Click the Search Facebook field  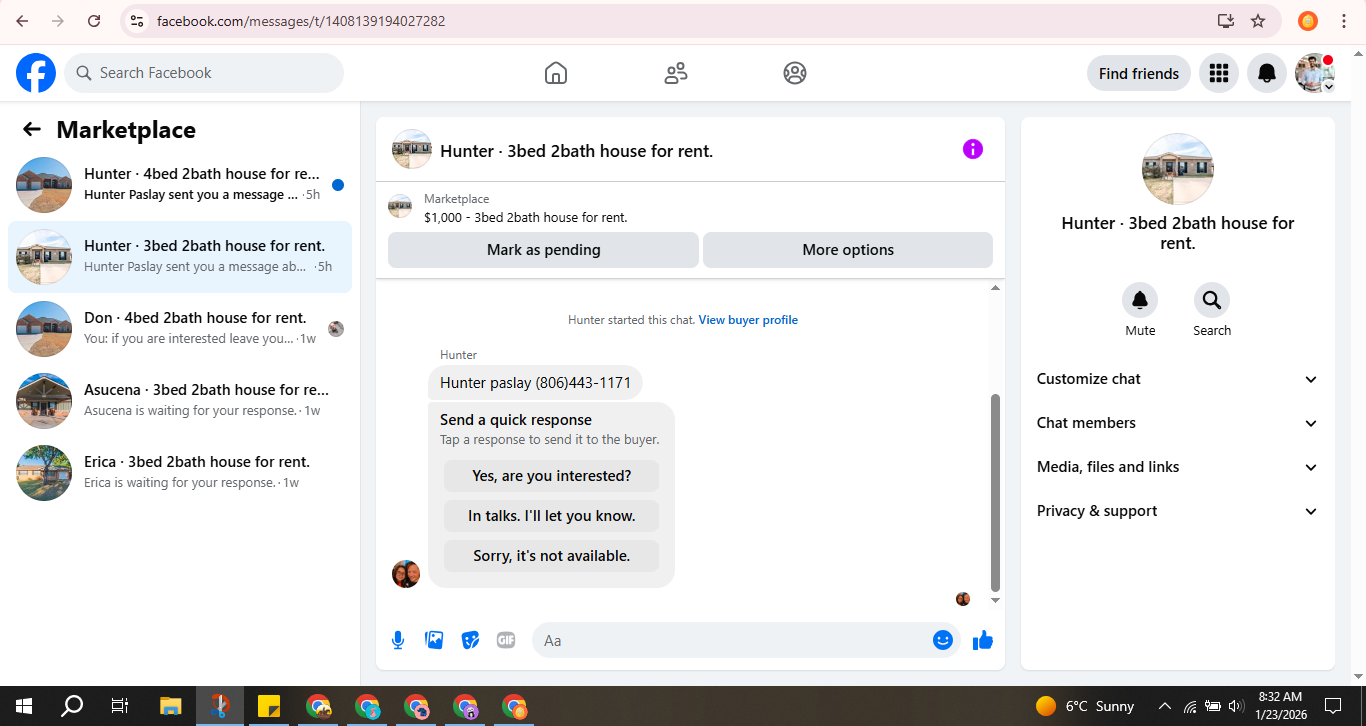tap(204, 73)
